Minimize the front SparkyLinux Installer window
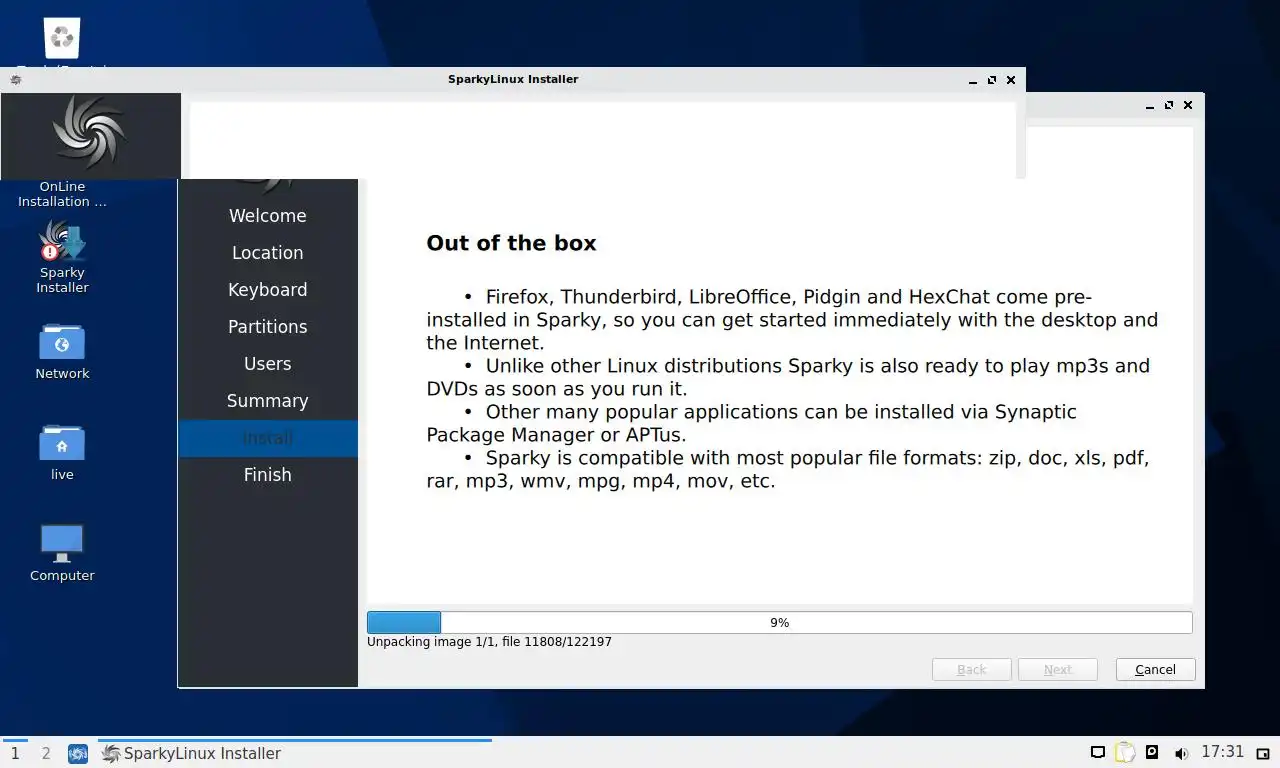The image size is (1280, 768). point(973,80)
